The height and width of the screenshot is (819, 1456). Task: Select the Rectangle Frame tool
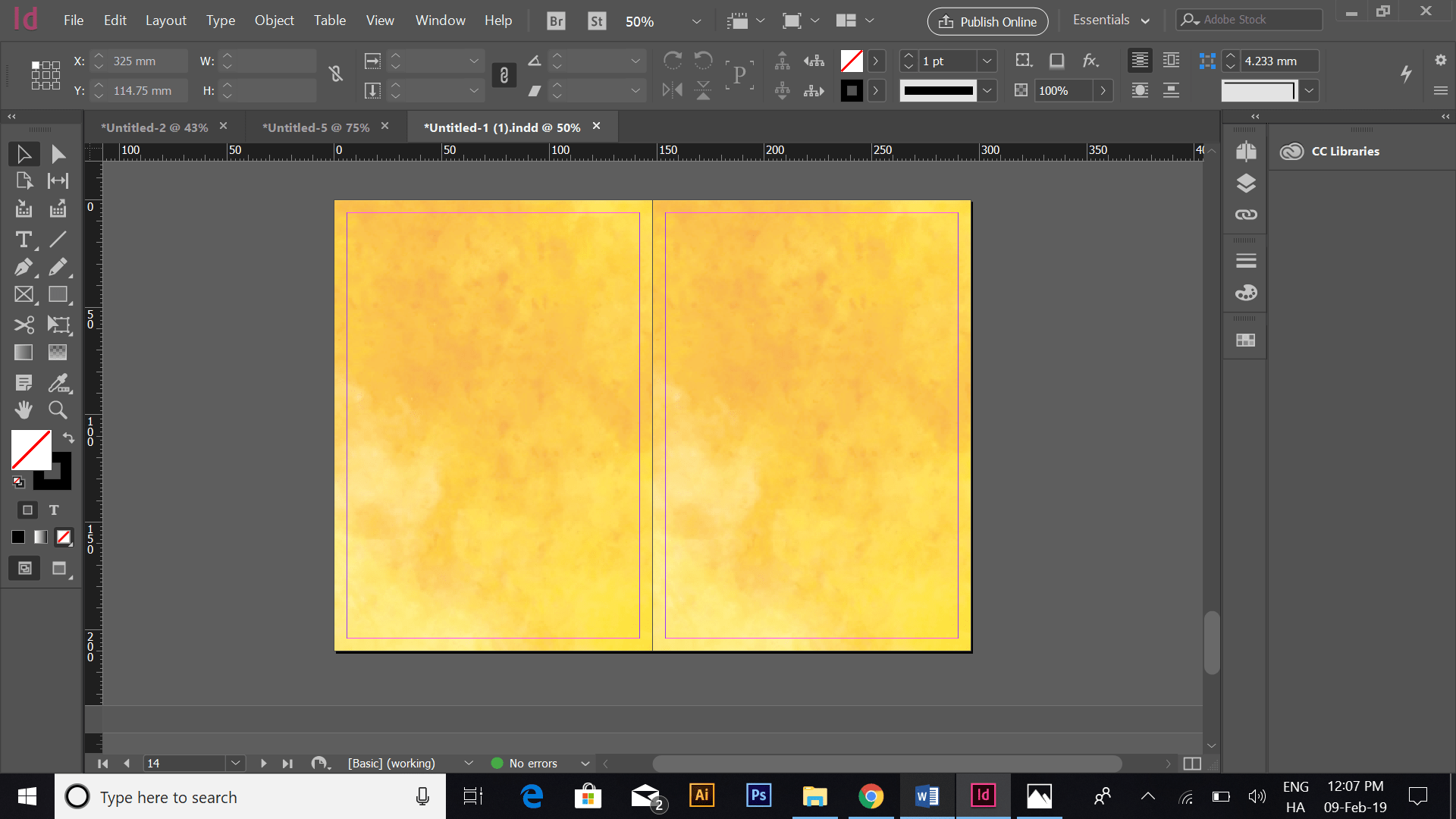click(24, 295)
